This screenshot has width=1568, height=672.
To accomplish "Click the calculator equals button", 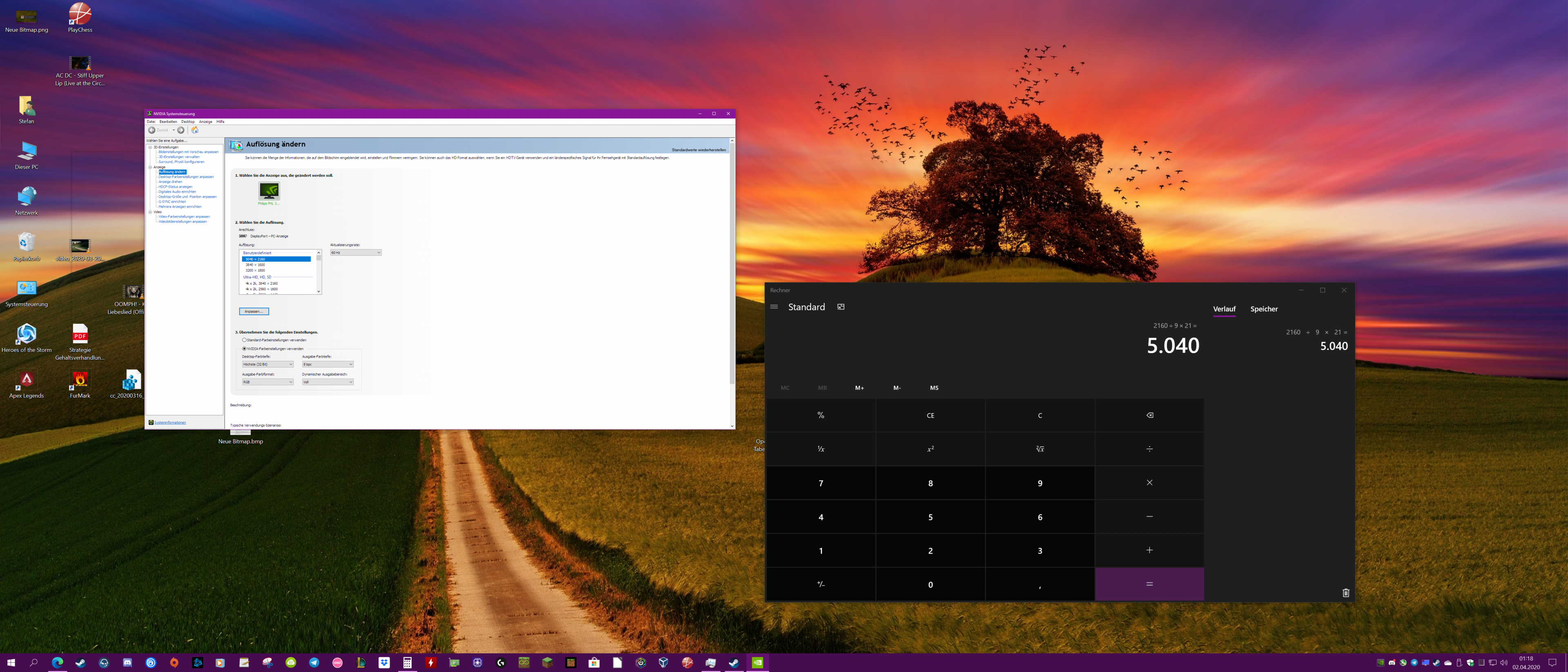I will [x=1149, y=584].
